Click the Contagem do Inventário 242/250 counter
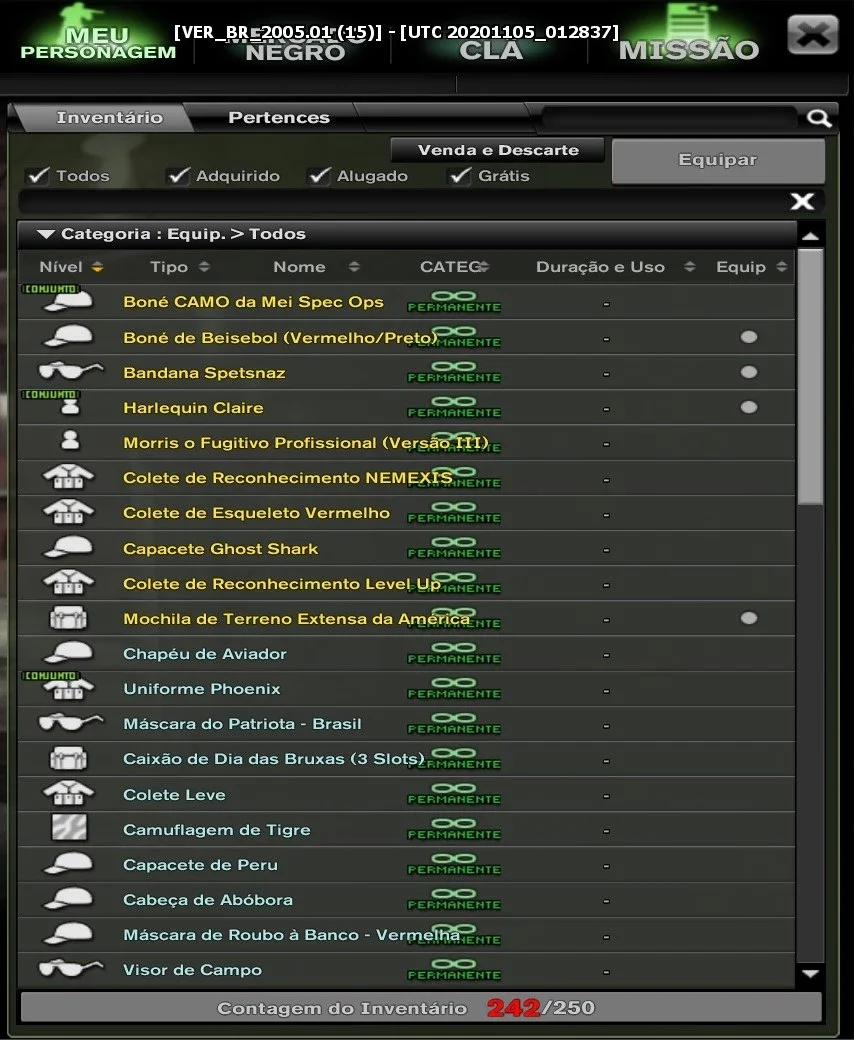The image size is (854, 1040). [421, 1008]
